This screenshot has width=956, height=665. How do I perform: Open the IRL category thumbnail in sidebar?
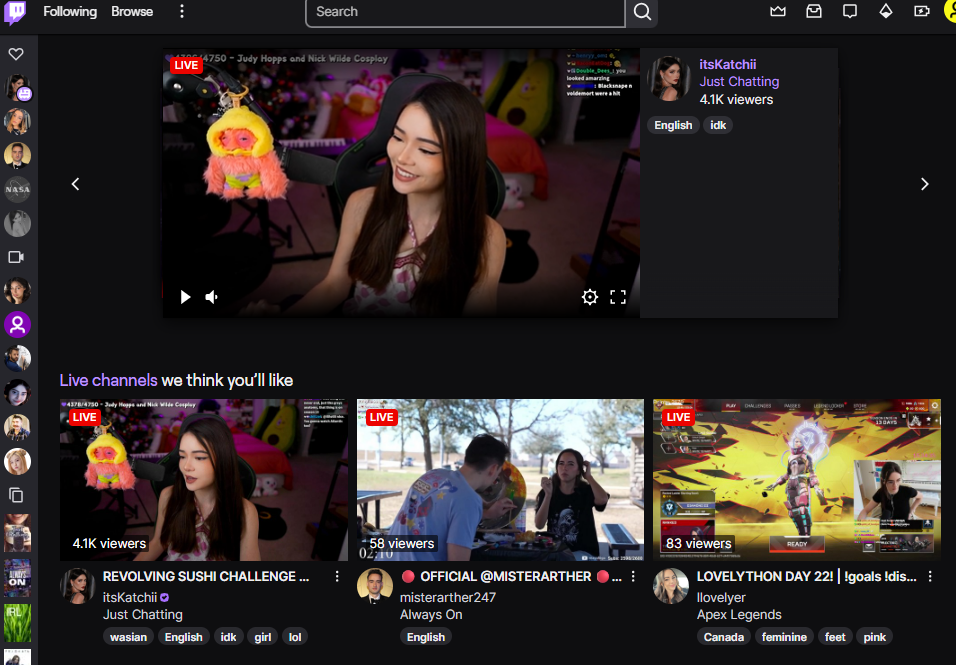pos(17,622)
